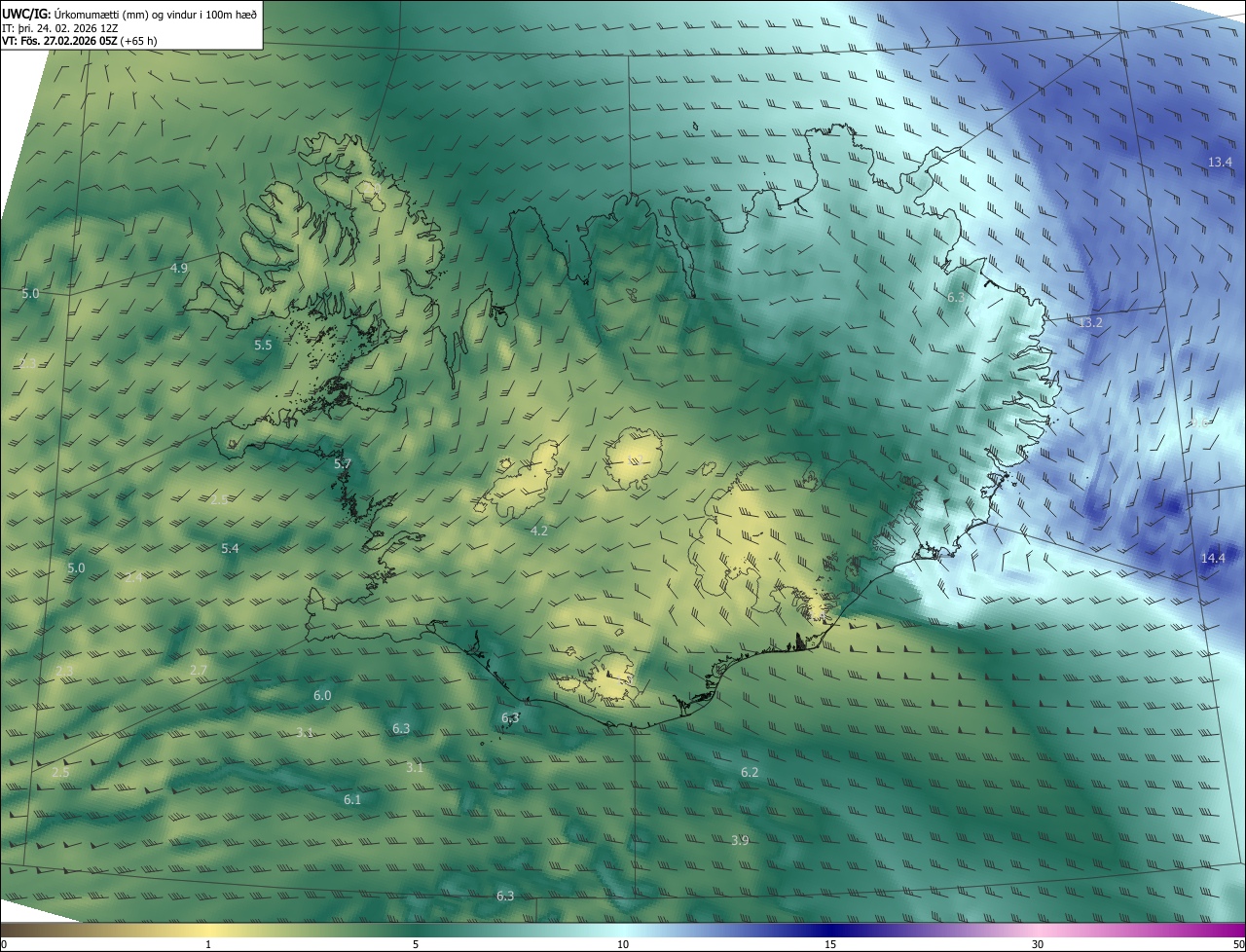Click the 5.5 value label
Image resolution: width=1246 pixels, height=952 pixels.
(x=263, y=345)
